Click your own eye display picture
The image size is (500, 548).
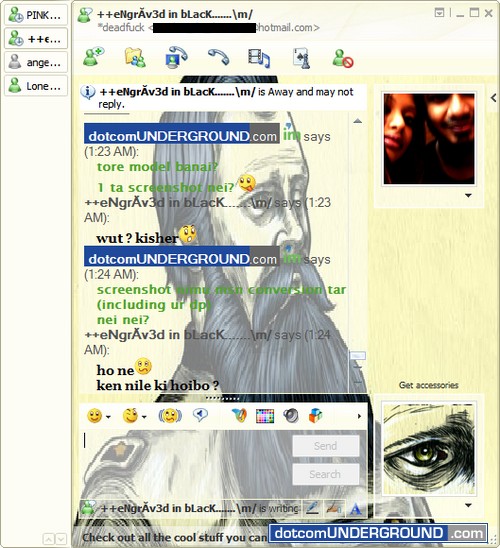click(x=429, y=448)
